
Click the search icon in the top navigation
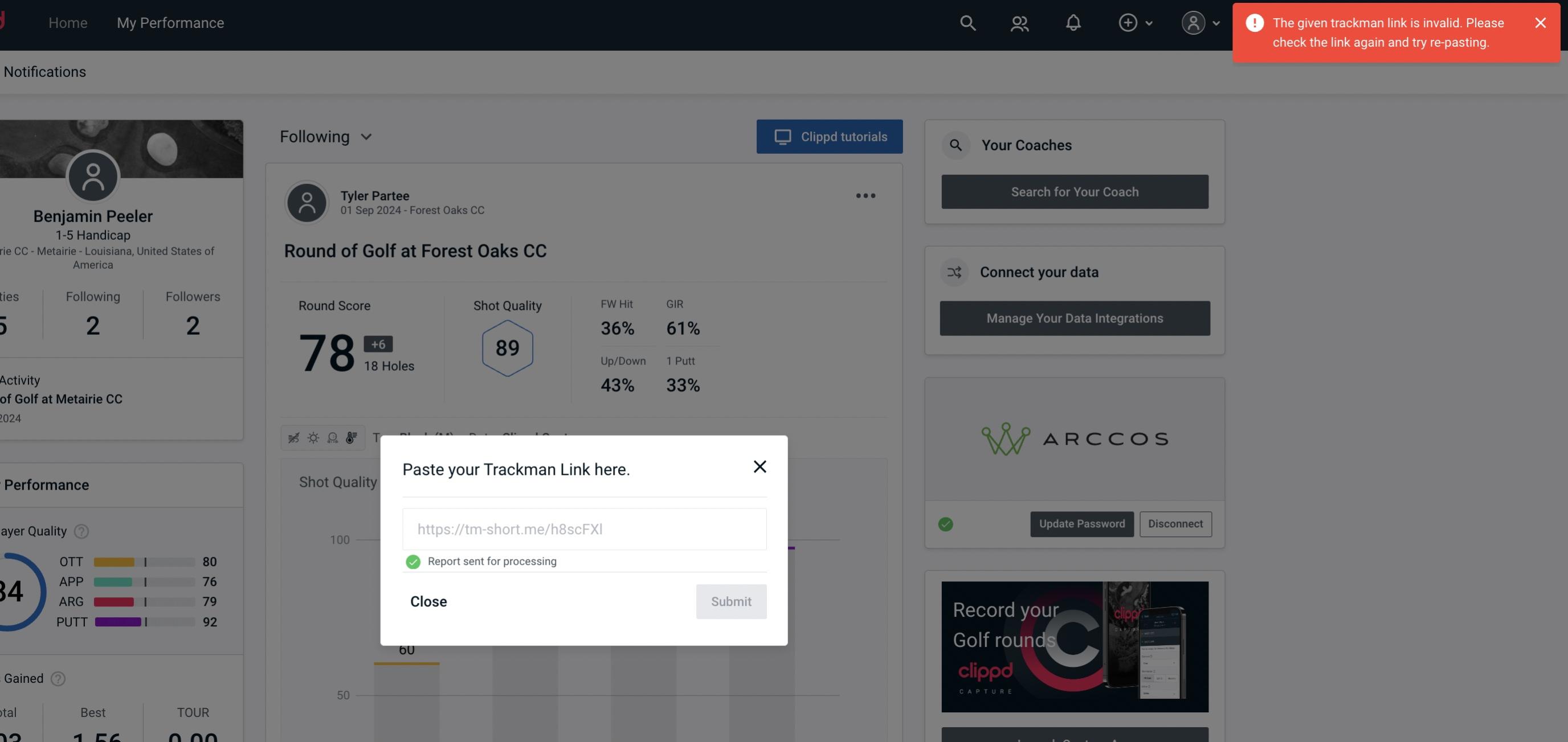967,21
